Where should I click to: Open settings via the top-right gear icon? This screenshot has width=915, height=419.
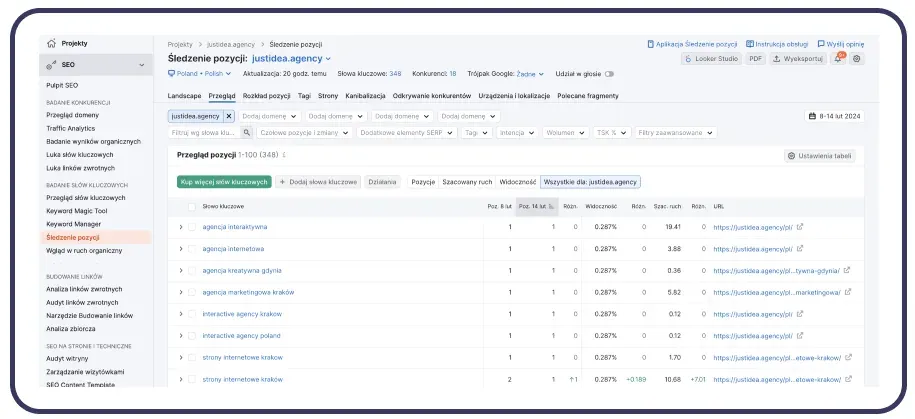(x=856, y=59)
